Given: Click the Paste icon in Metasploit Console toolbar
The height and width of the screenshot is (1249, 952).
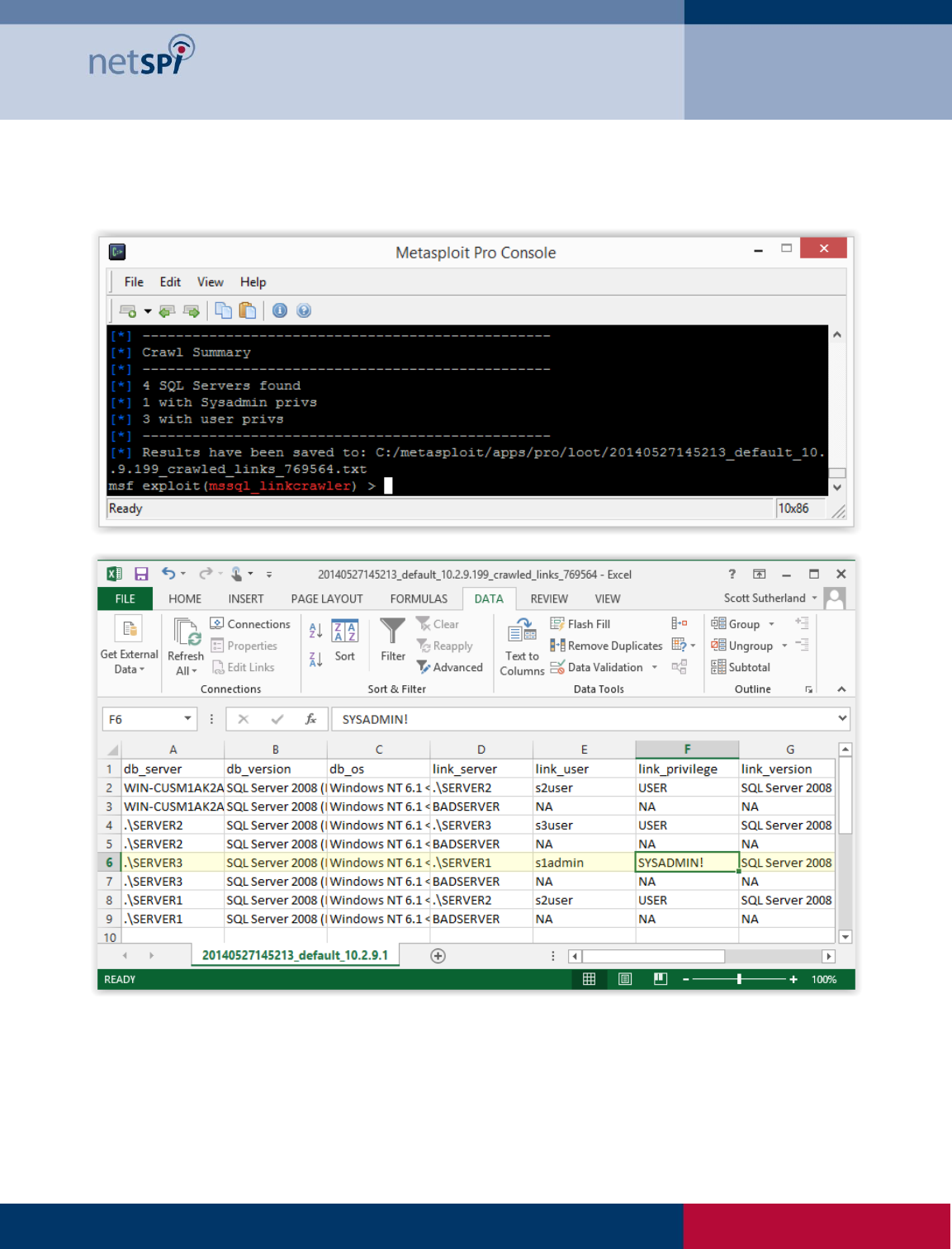Looking at the screenshot, I should [x=247, y=310].
